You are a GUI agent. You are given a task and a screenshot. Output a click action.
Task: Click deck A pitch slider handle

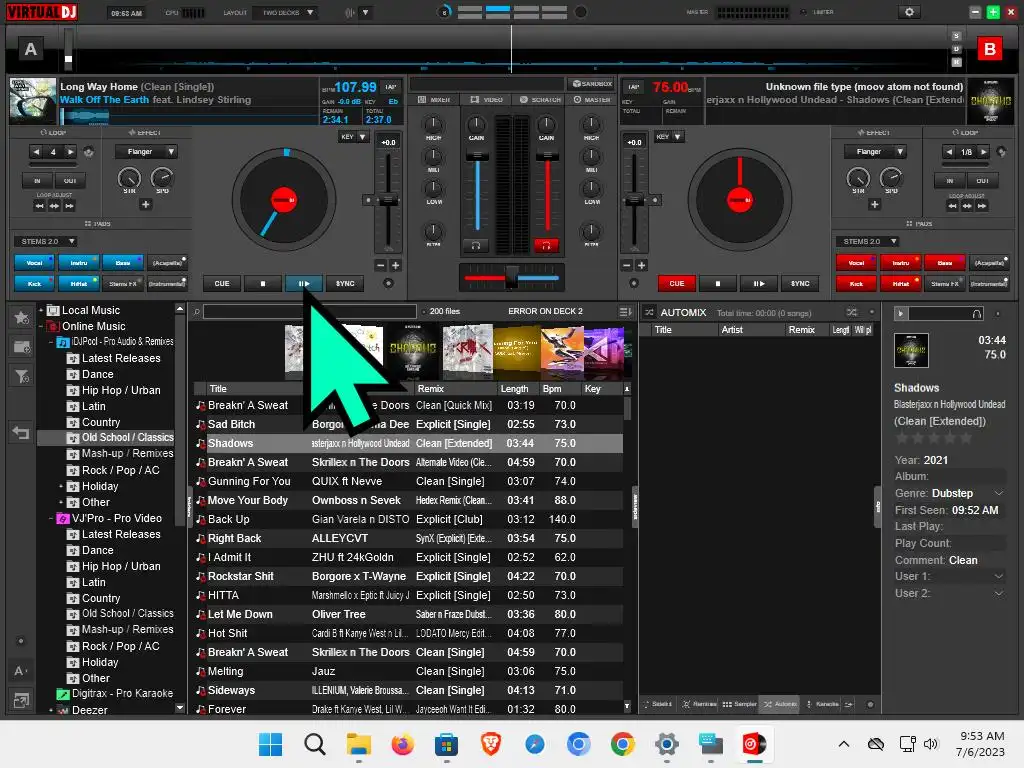point(388,200)
